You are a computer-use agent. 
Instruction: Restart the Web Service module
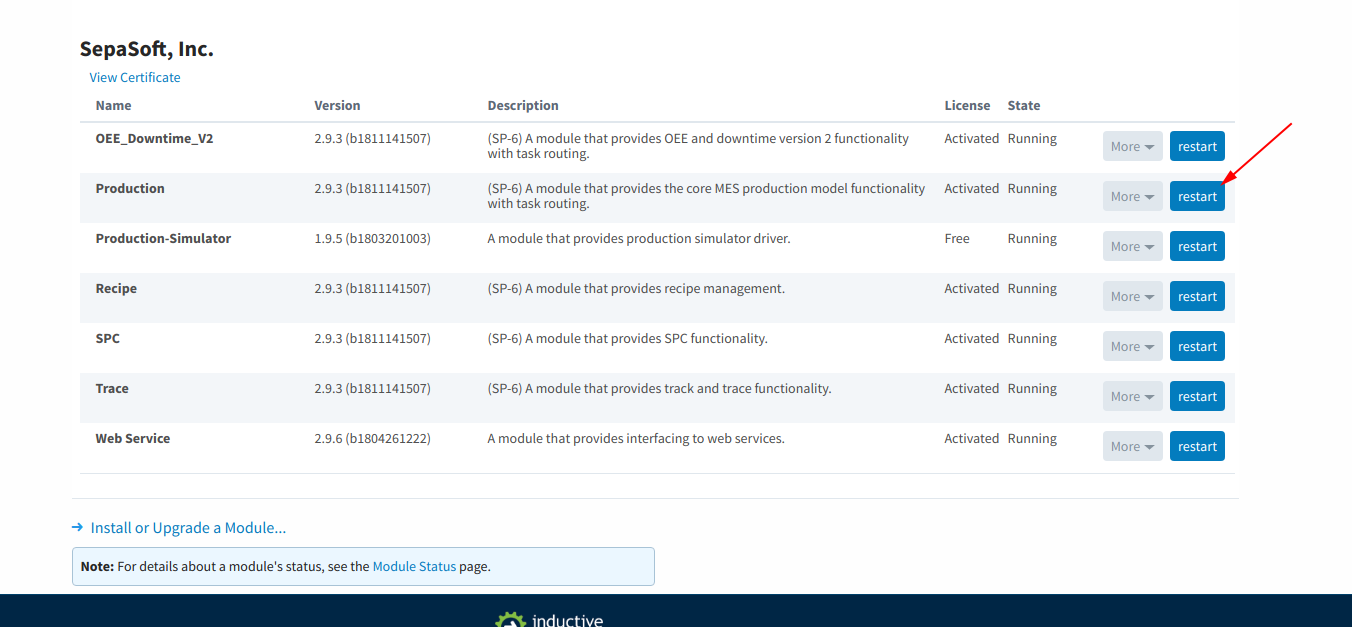pos(1197,446)
